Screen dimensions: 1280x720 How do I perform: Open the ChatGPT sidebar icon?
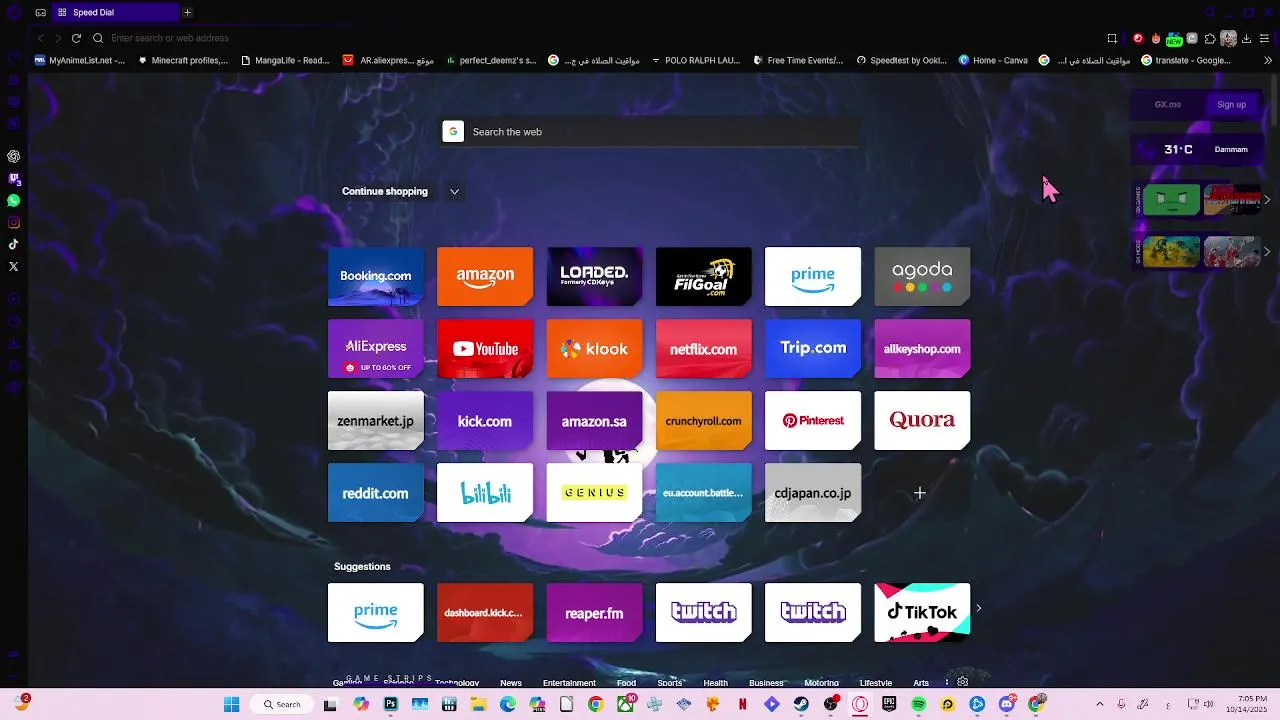tap(14, 156)
